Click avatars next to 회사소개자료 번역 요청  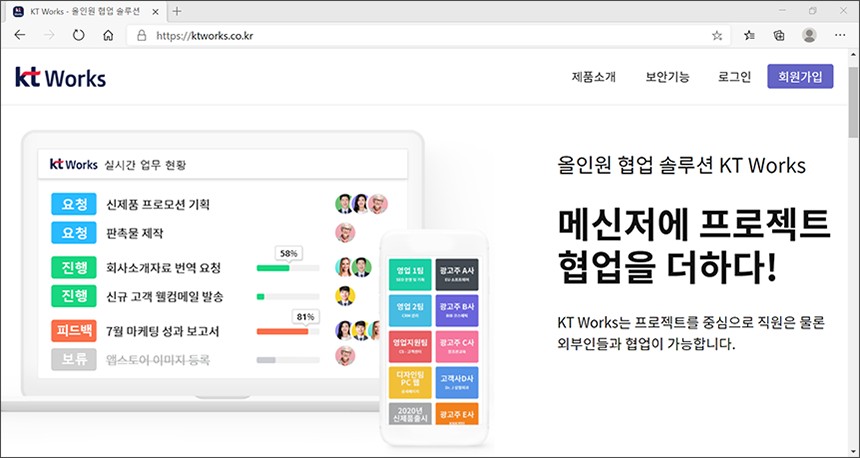(353, 267)
